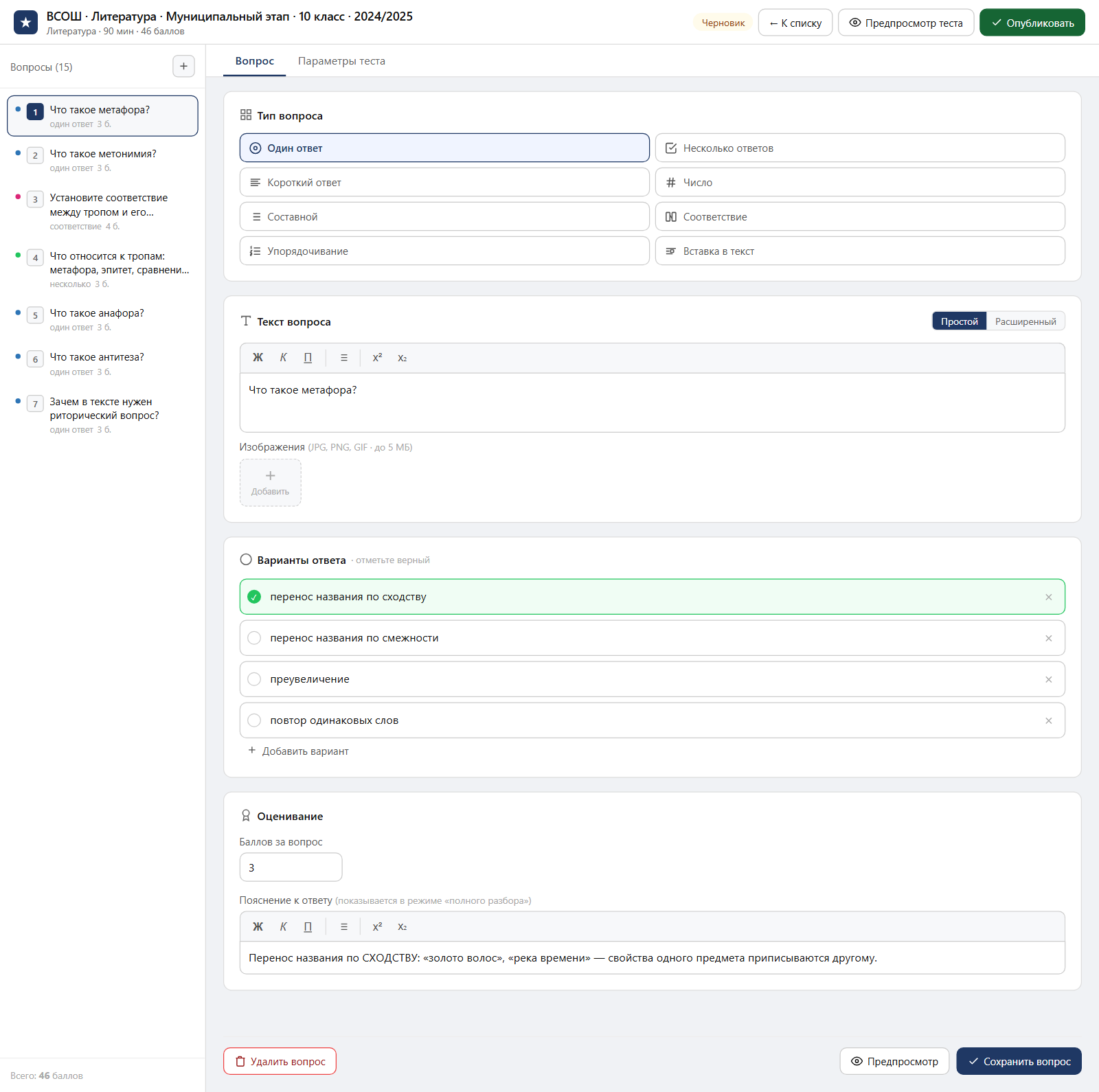Choose 'Короткий ответ' question type
This screenshot has width=1099, height=1092.
(x=444, y=182)
